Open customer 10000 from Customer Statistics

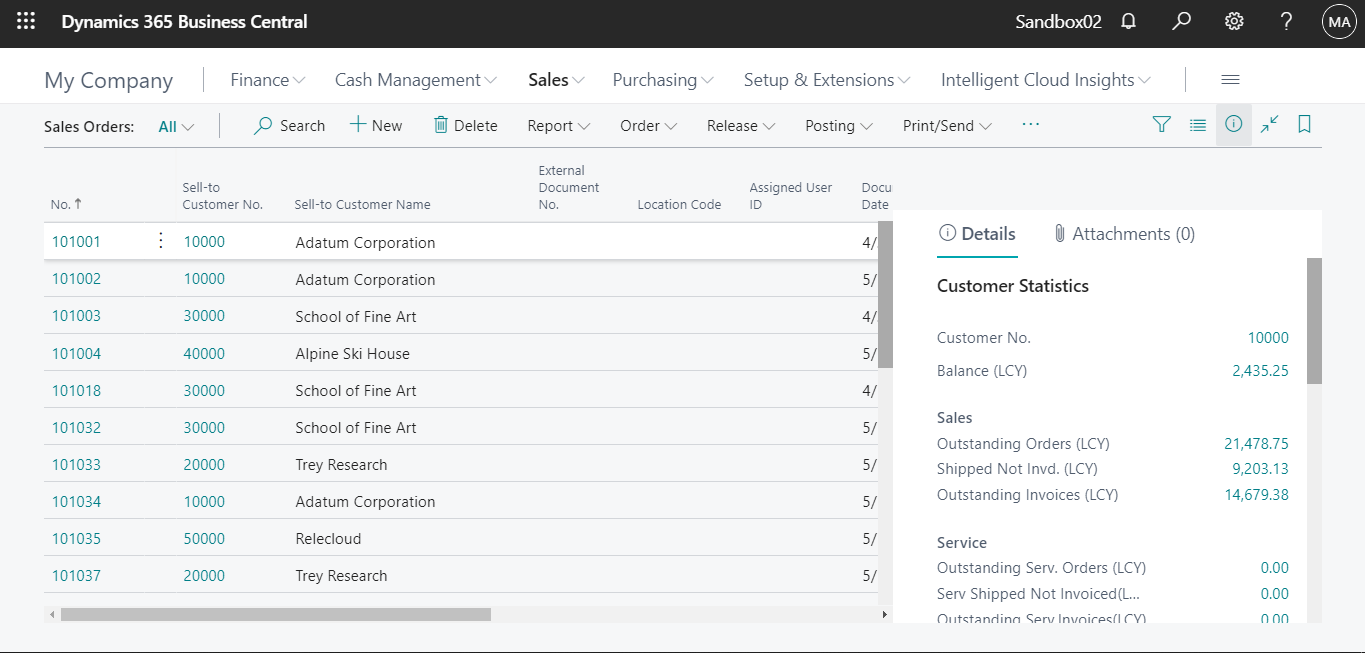[1268, 337]
